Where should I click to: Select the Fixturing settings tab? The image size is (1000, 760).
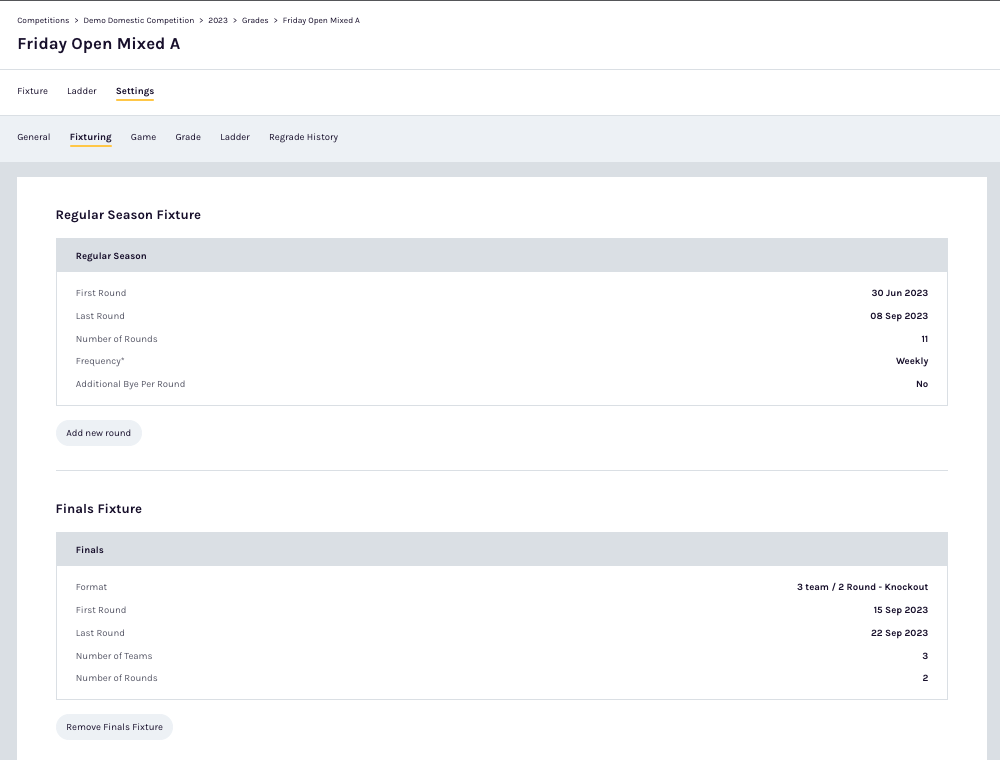pos(90,137)
